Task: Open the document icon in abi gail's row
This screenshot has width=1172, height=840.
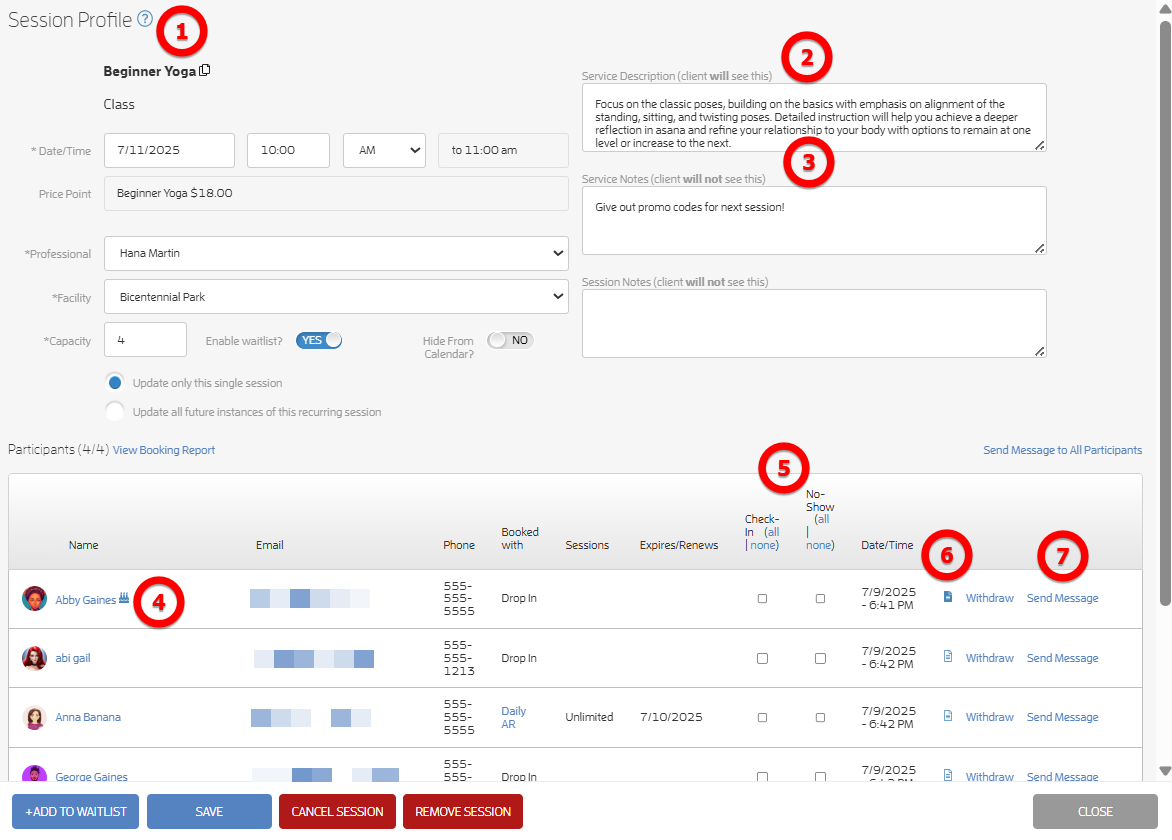Action: (948, 656)
